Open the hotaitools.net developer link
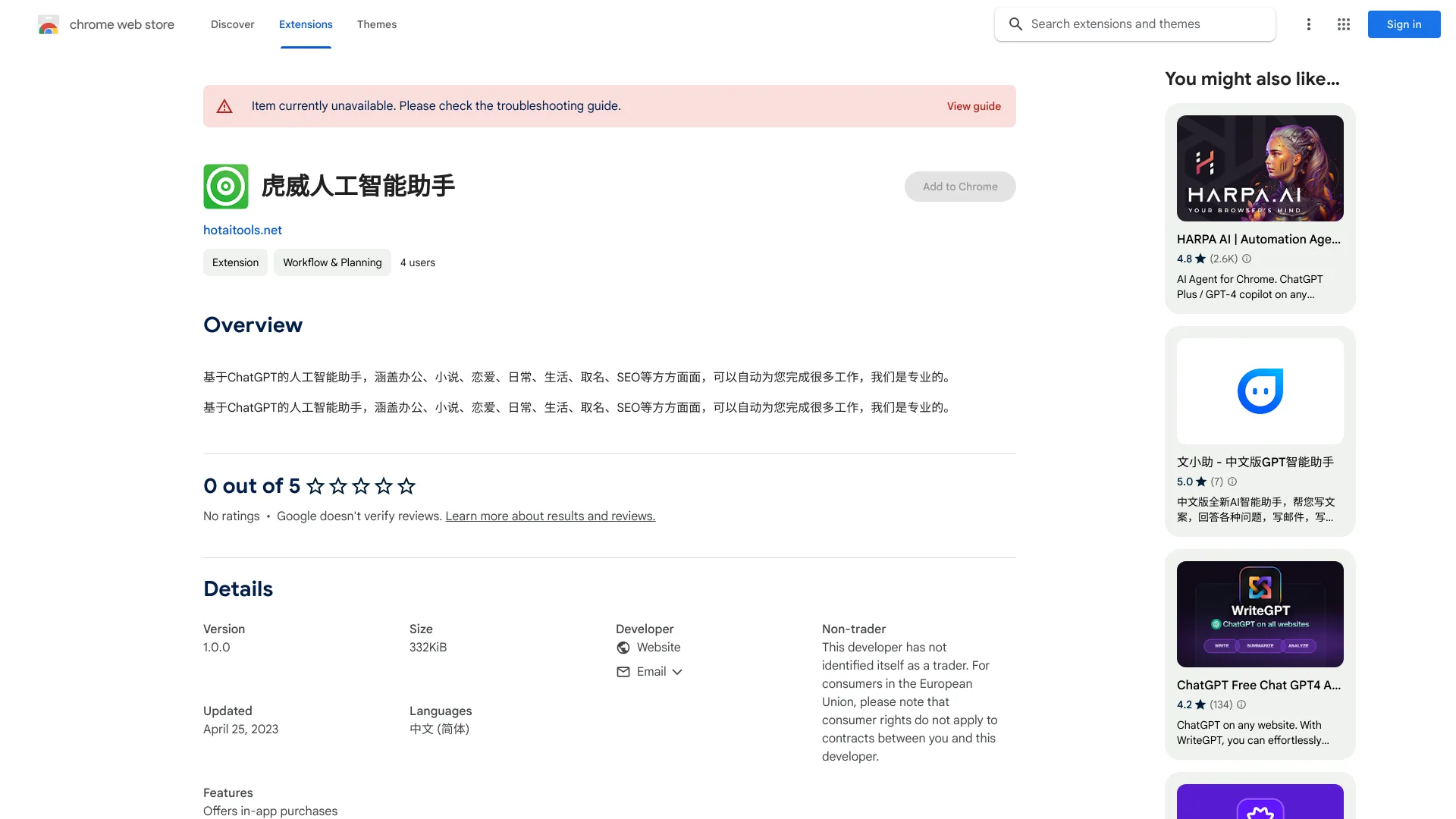 [242, 230]
